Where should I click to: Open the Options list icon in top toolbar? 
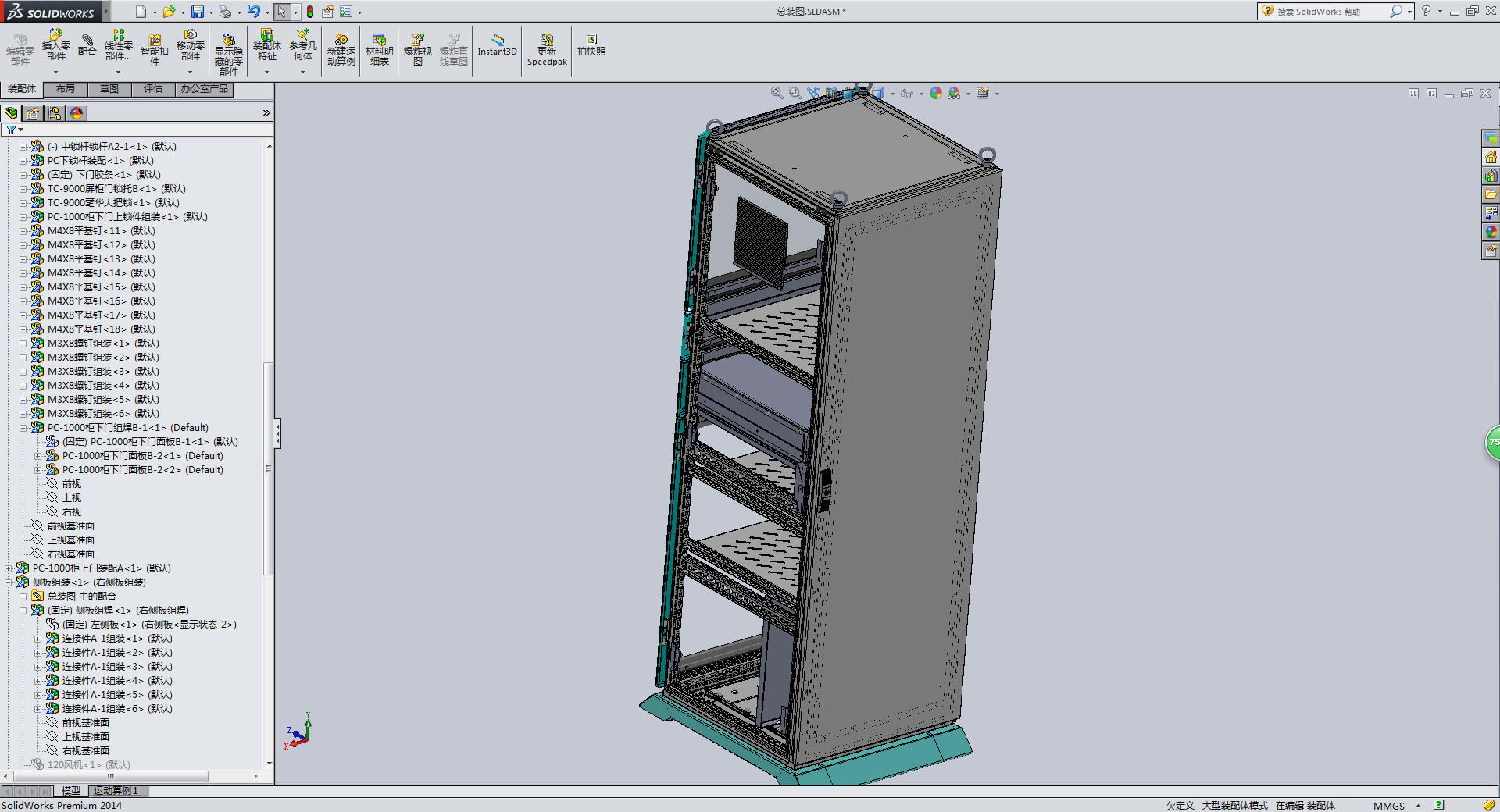(x=346, y=12)
